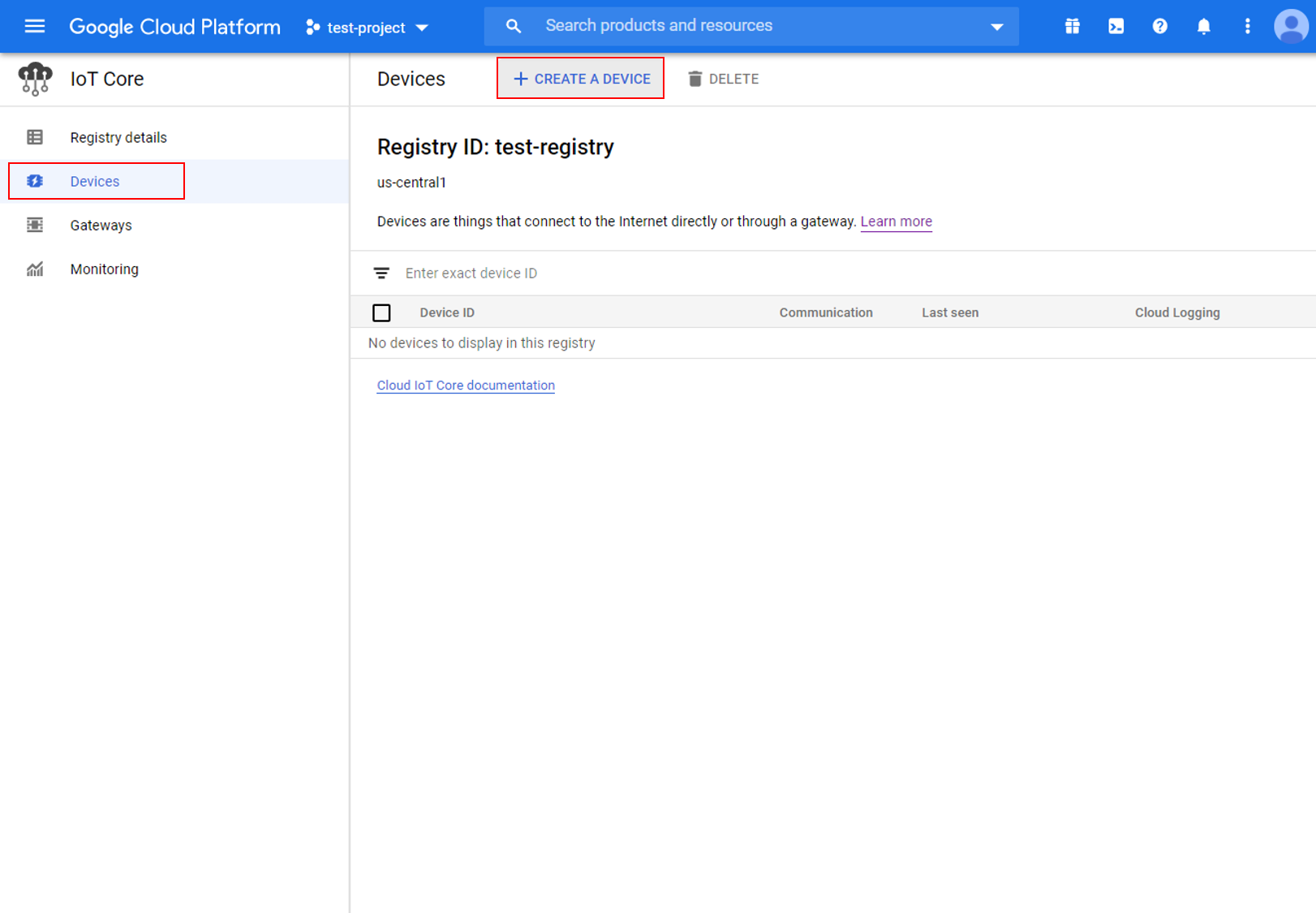Select Devices in the sidebar
The width and height of the screenshot is (1316, 913).
pos(97,181)
